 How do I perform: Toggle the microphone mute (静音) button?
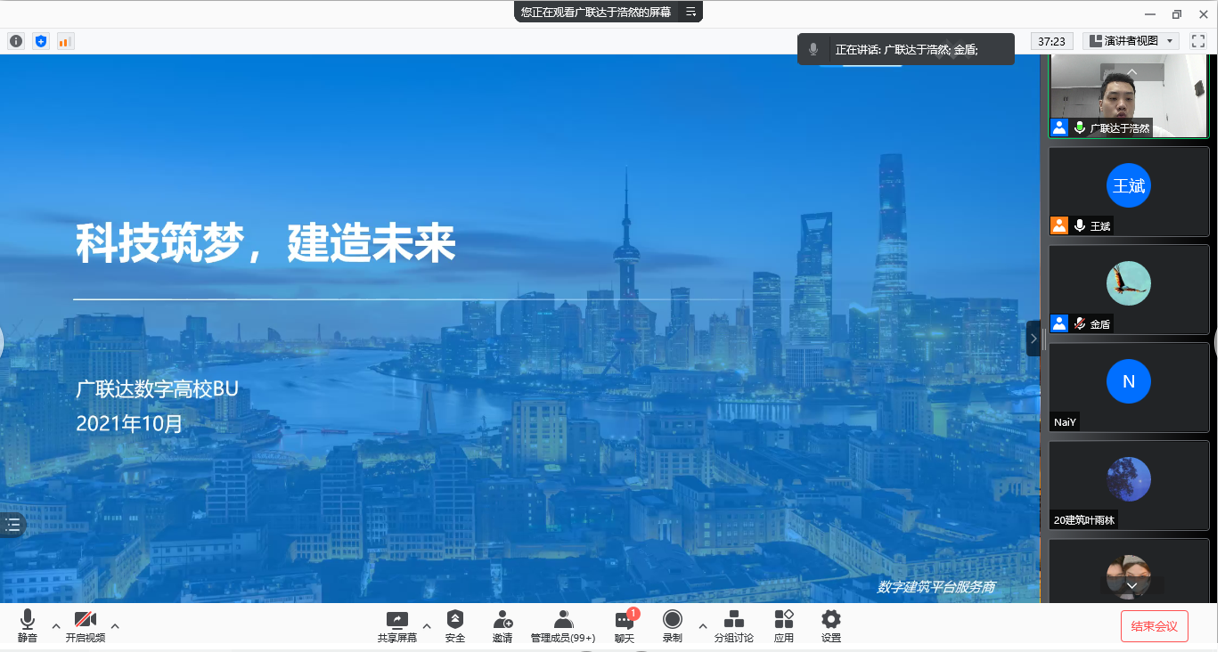[27, 626]
